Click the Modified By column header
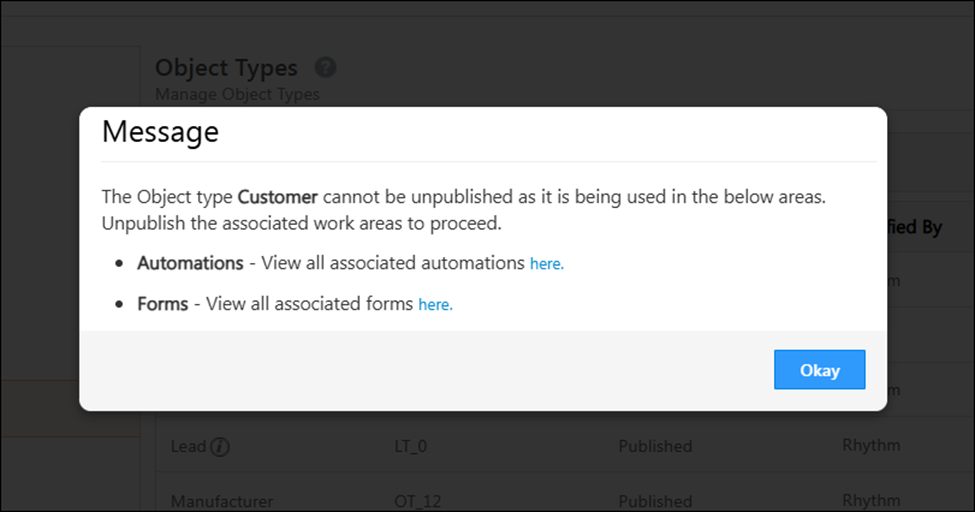975x512 pixels. pyautogui.click(x=912, y=228)
